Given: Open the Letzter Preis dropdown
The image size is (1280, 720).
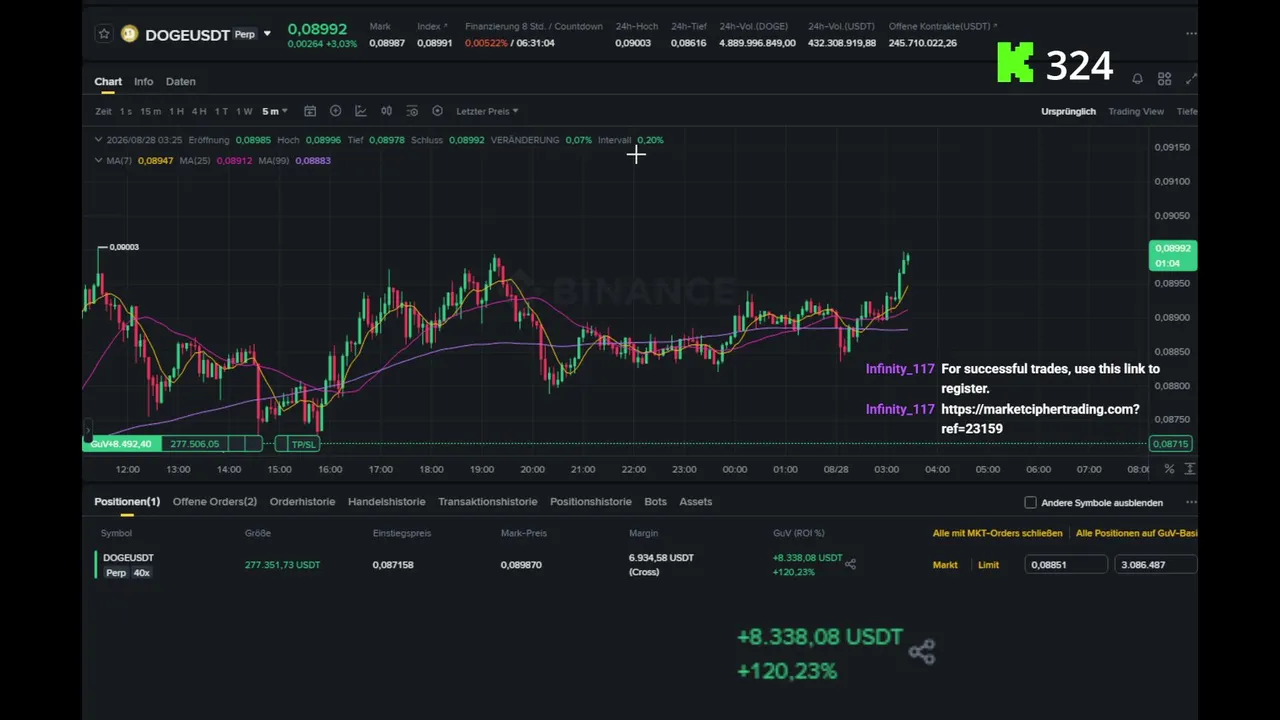Looking at the screenshot, I should point(487,111).
